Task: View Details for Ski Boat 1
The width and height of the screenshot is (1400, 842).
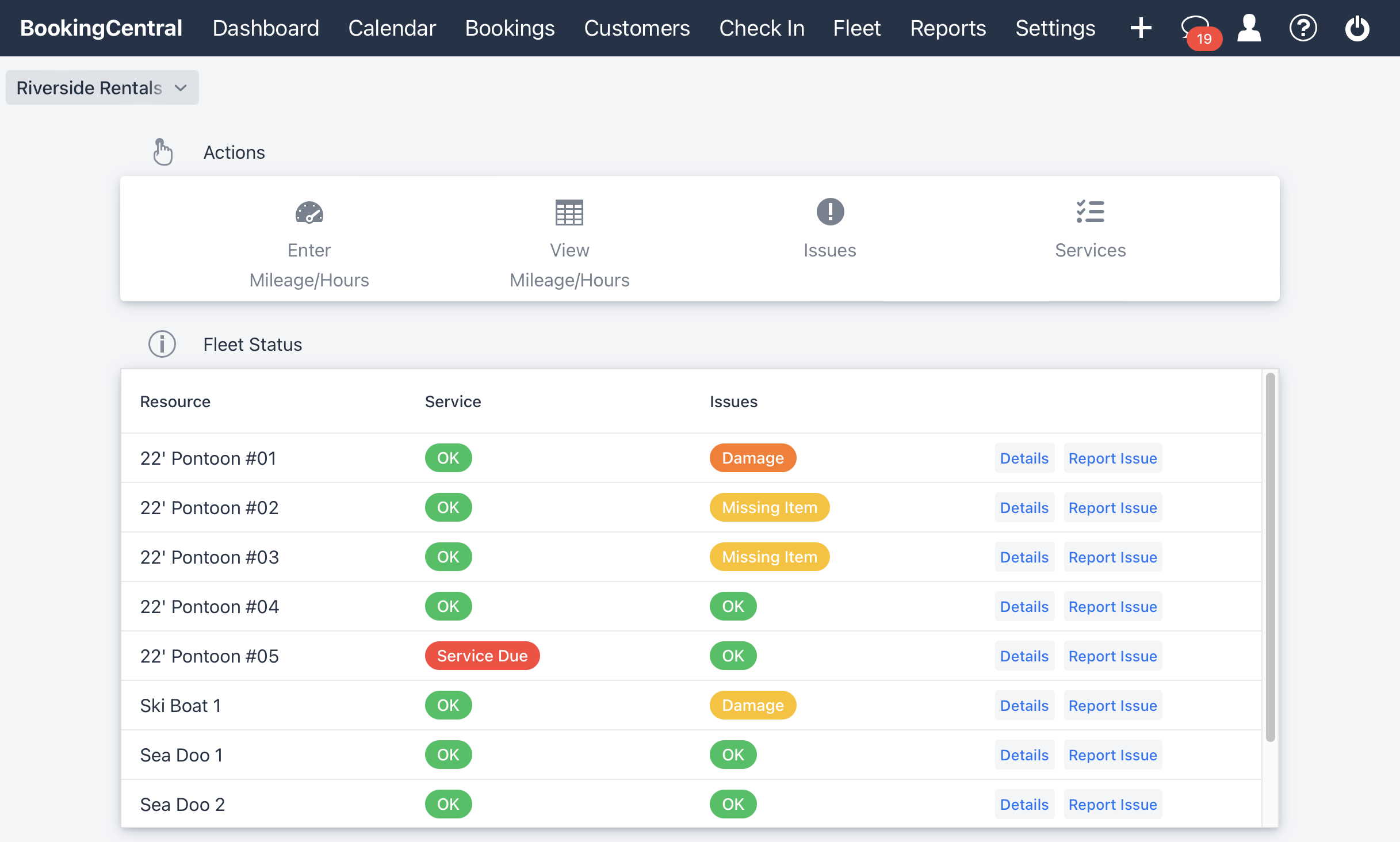Action: 1024,705
